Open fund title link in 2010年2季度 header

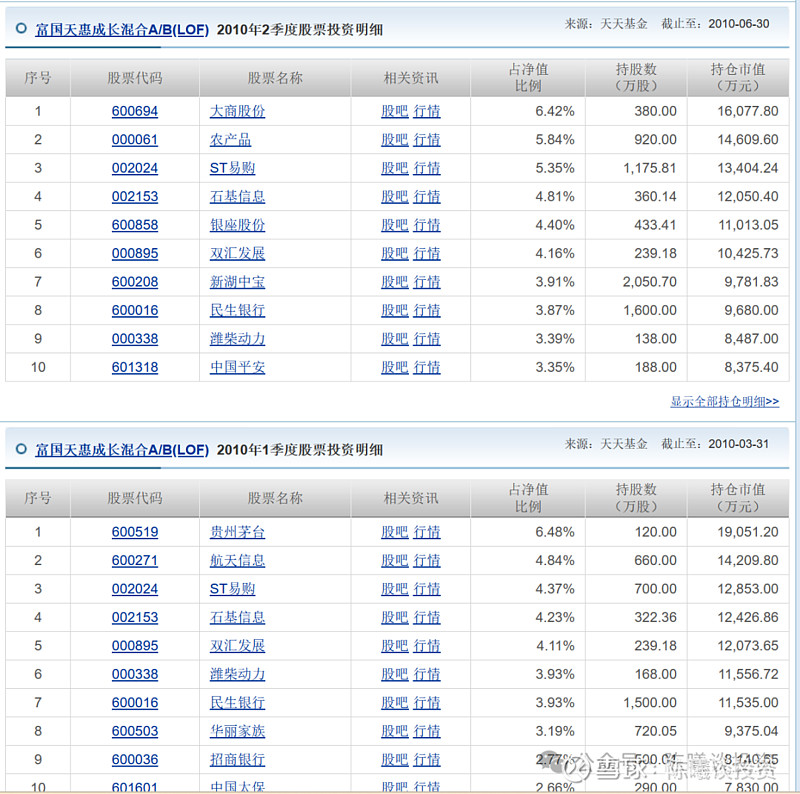tap(122, 30)
